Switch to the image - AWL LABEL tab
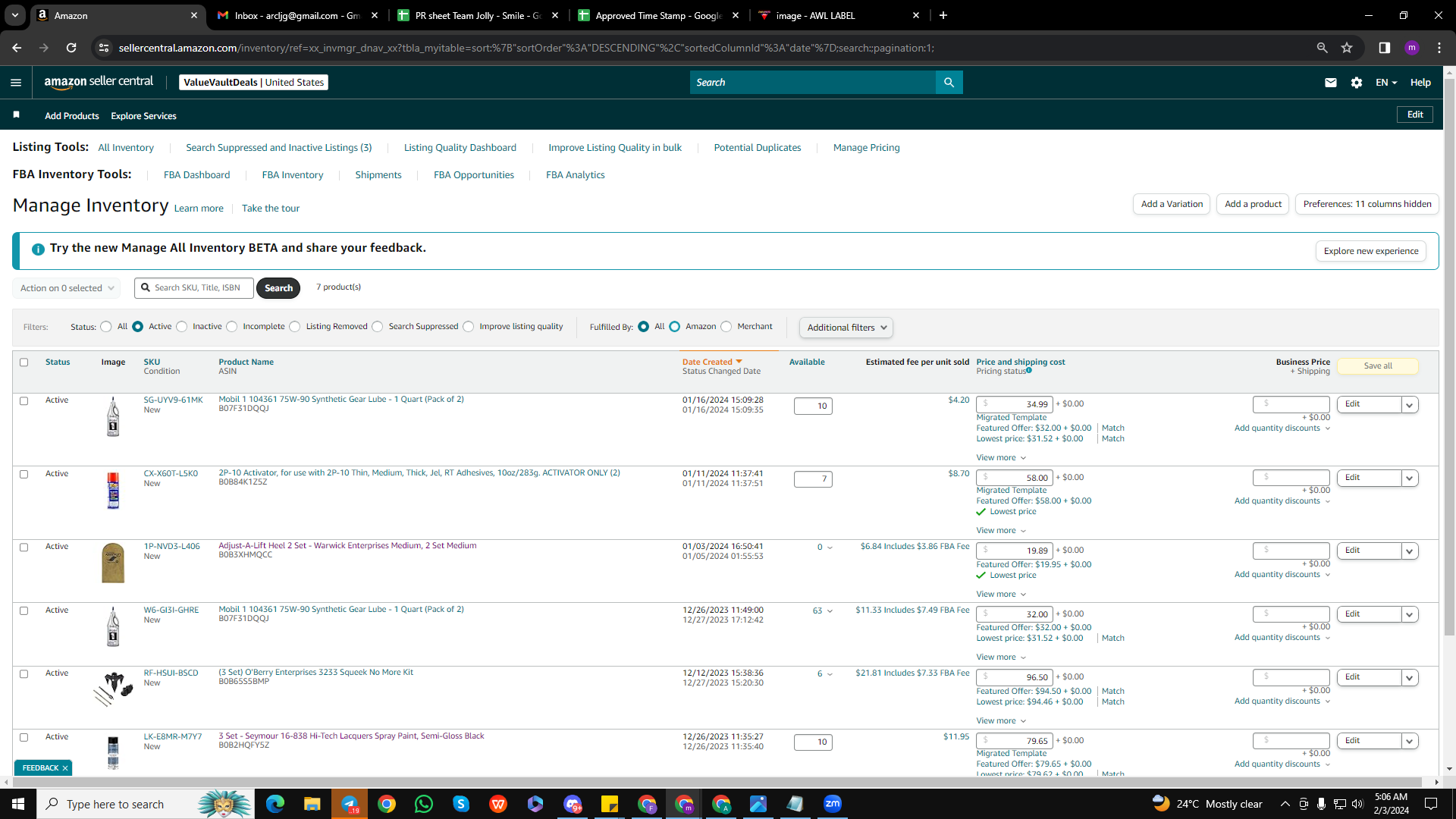 (x=839, y=15)
